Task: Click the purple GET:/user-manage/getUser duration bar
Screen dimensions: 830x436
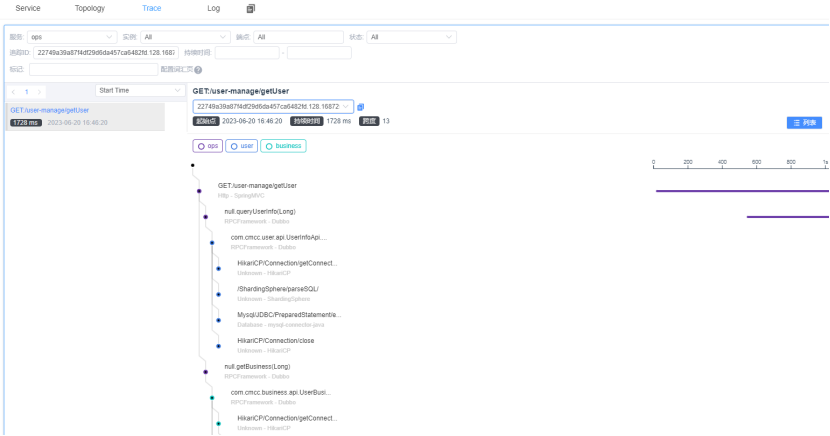Action: [740, 190]
